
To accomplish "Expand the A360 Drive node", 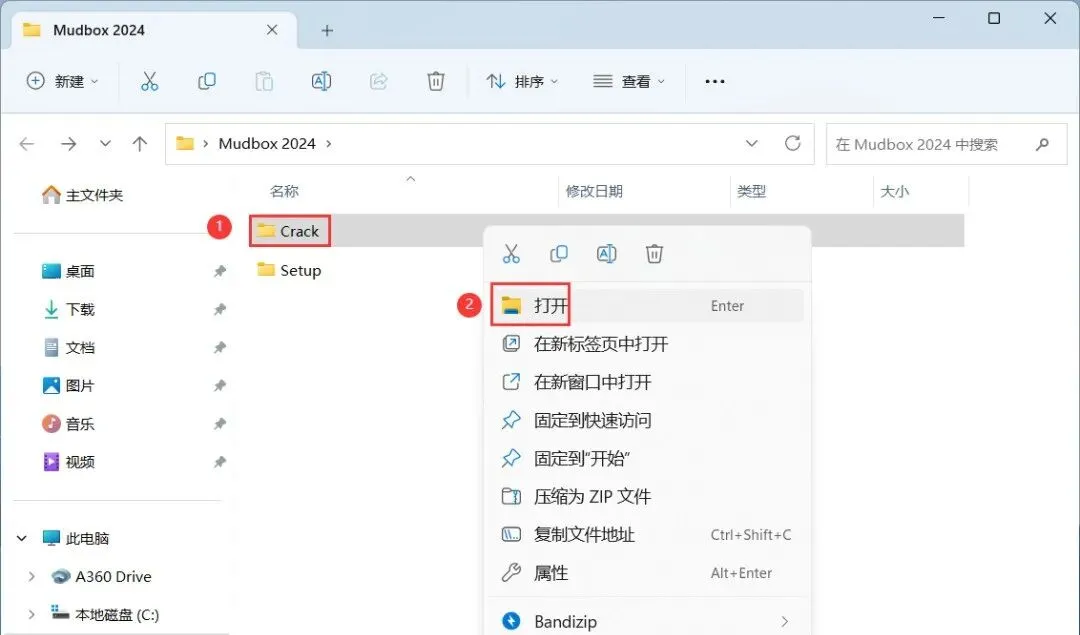I will pyautogui.click(x=31, y=576).
